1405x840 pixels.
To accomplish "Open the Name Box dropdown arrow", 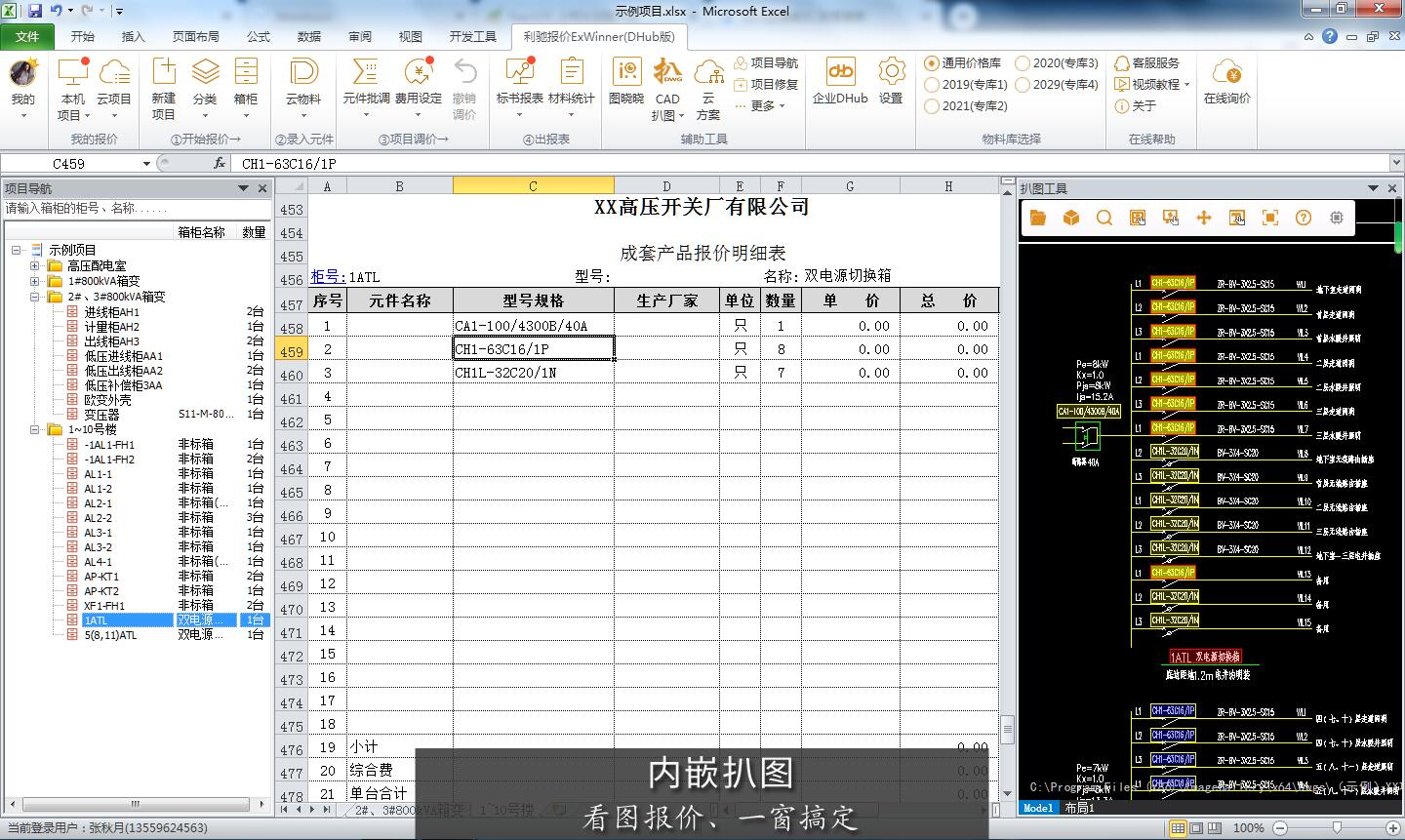I will (x=146, y=164).
